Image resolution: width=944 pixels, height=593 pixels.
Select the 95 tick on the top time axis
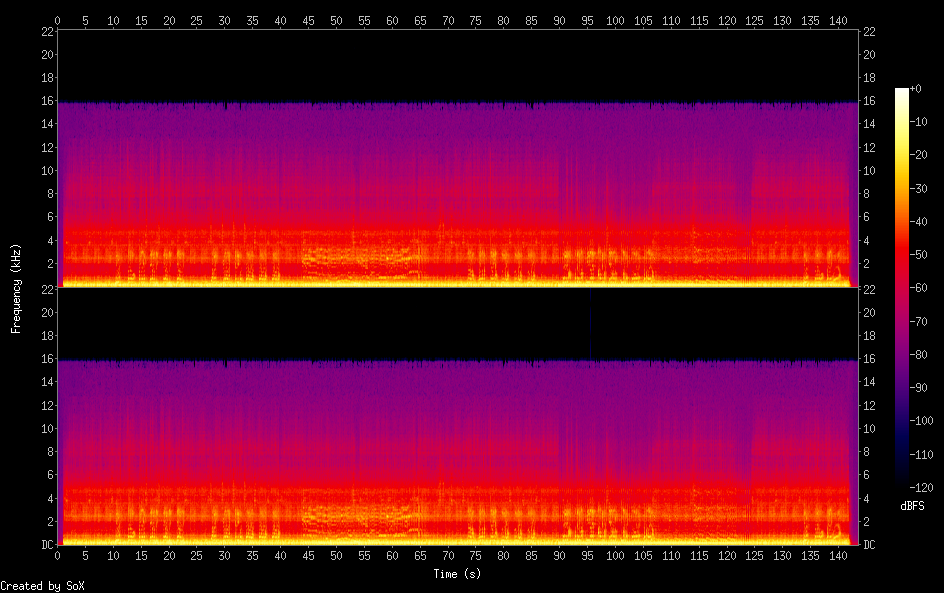[x=590, y=19]
